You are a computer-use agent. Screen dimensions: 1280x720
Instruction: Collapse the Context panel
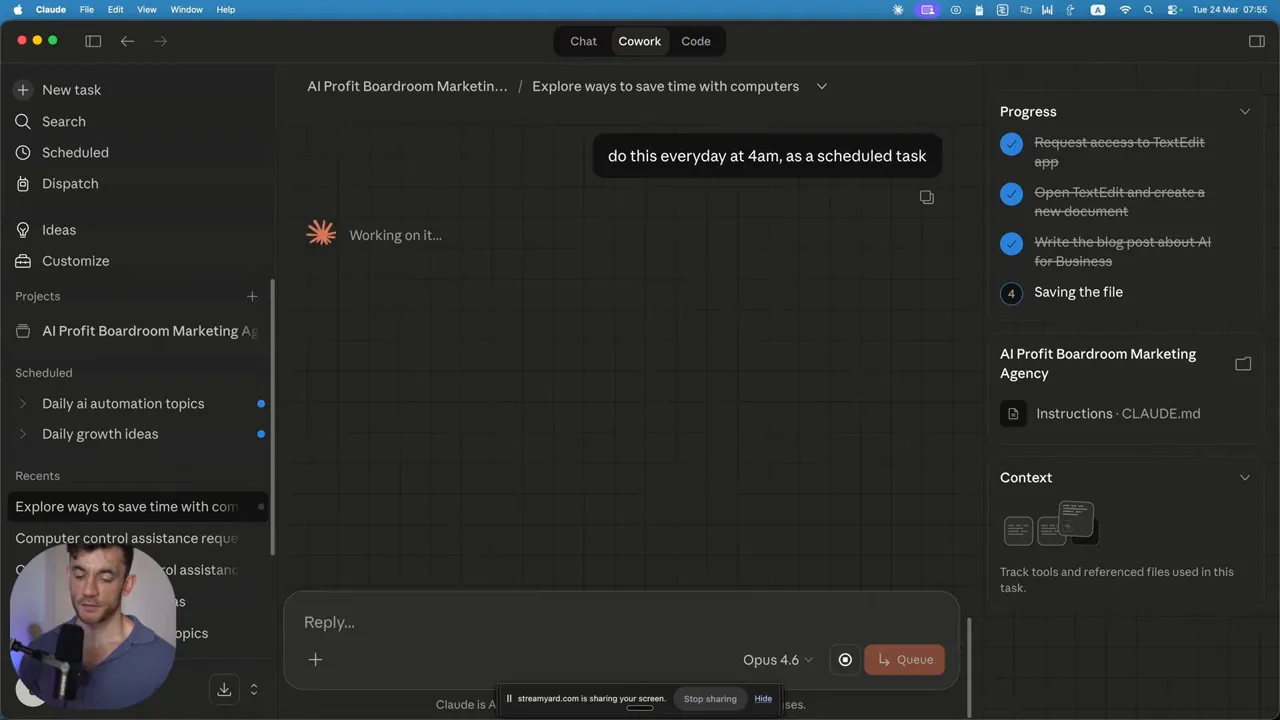[1245, 478]
